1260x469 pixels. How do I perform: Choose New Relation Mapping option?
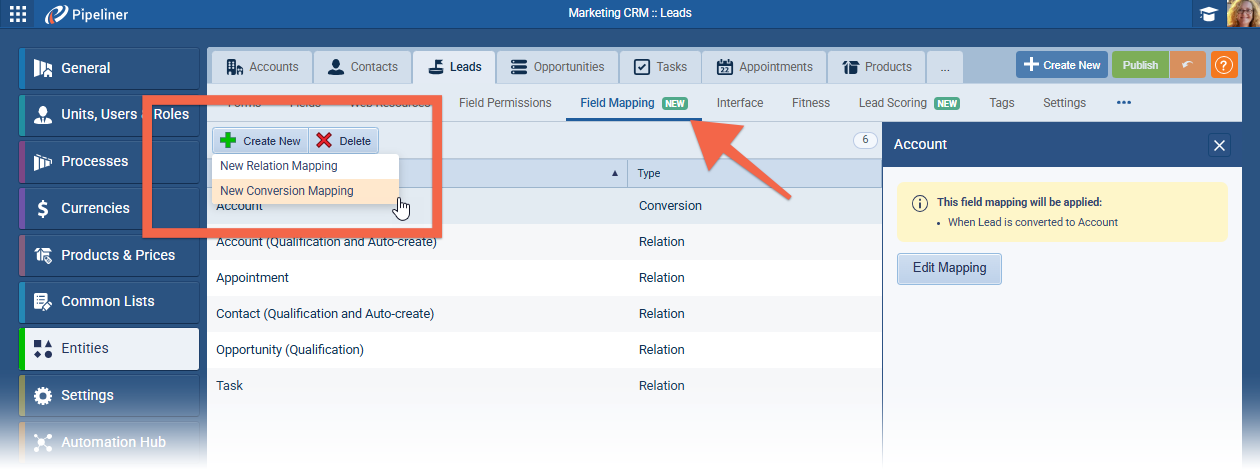(x=279, y=166)
